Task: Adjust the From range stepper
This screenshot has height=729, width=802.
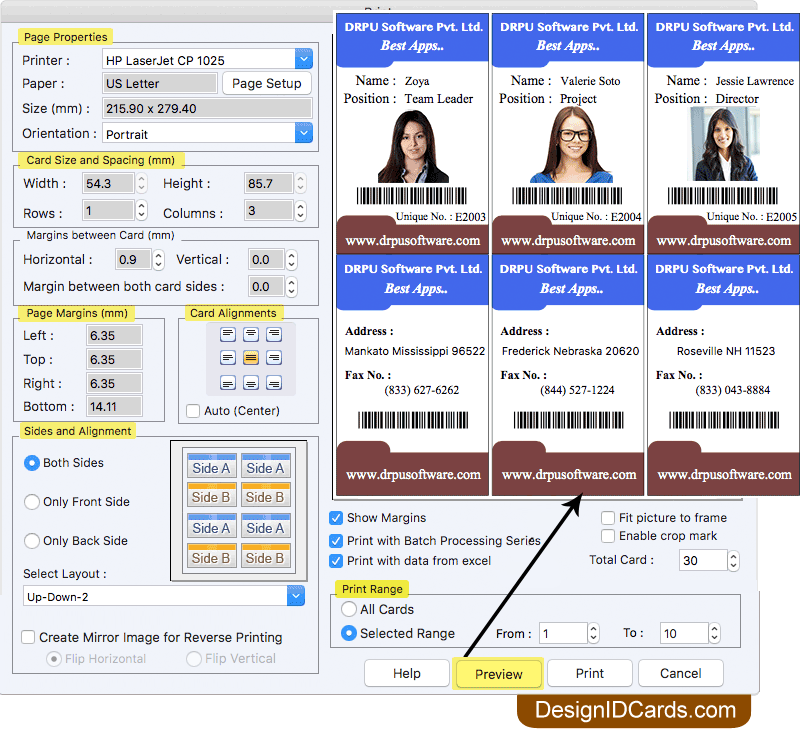Action: click(x=593, y=633)
